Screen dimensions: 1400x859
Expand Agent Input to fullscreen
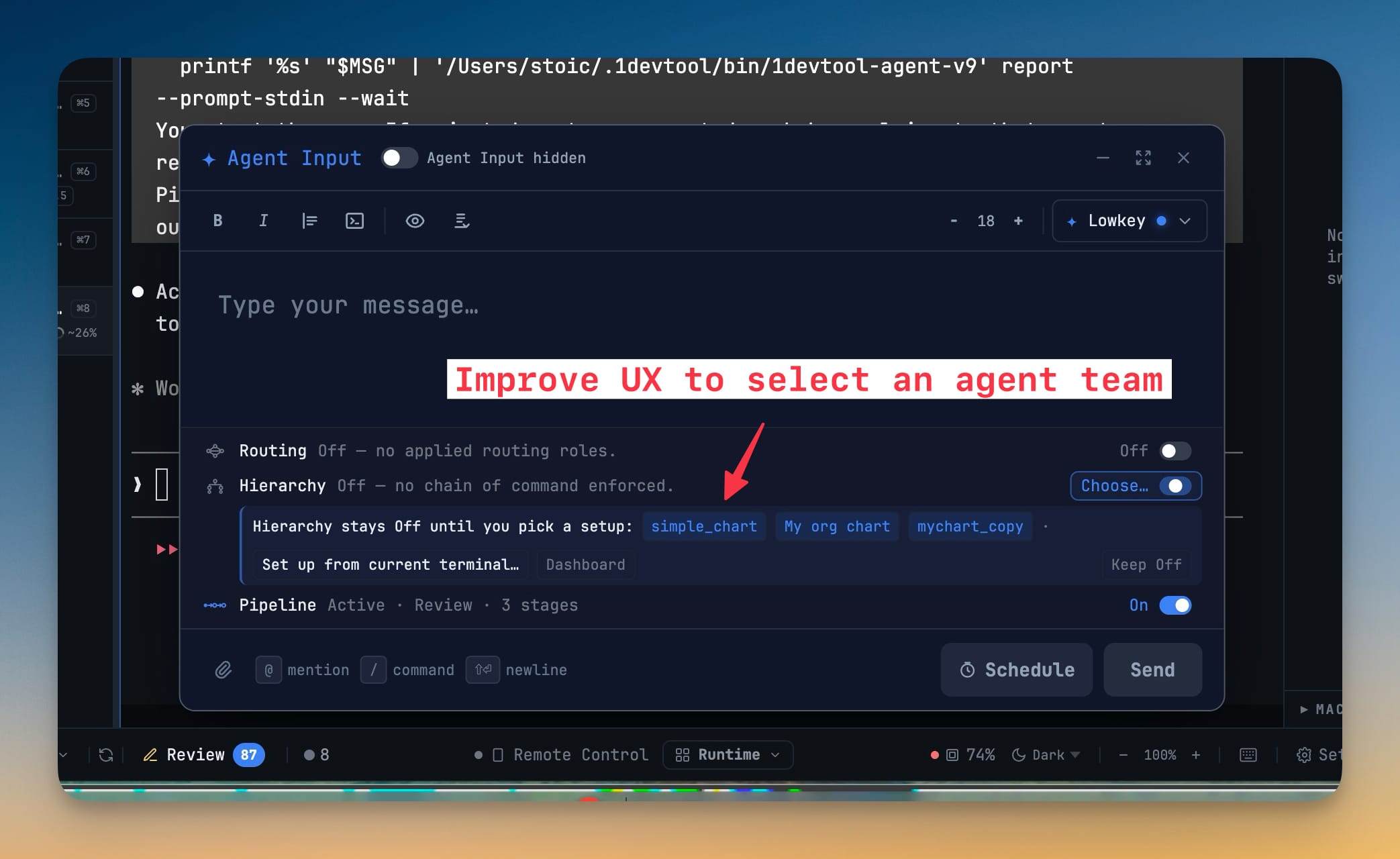point(1143,158)
